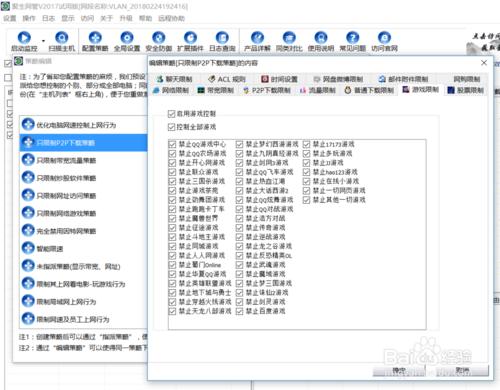Screen dimensions: 500x390
Task: Click the 扫描主机 scan hosts icon
Action: (x=62, y=37)
